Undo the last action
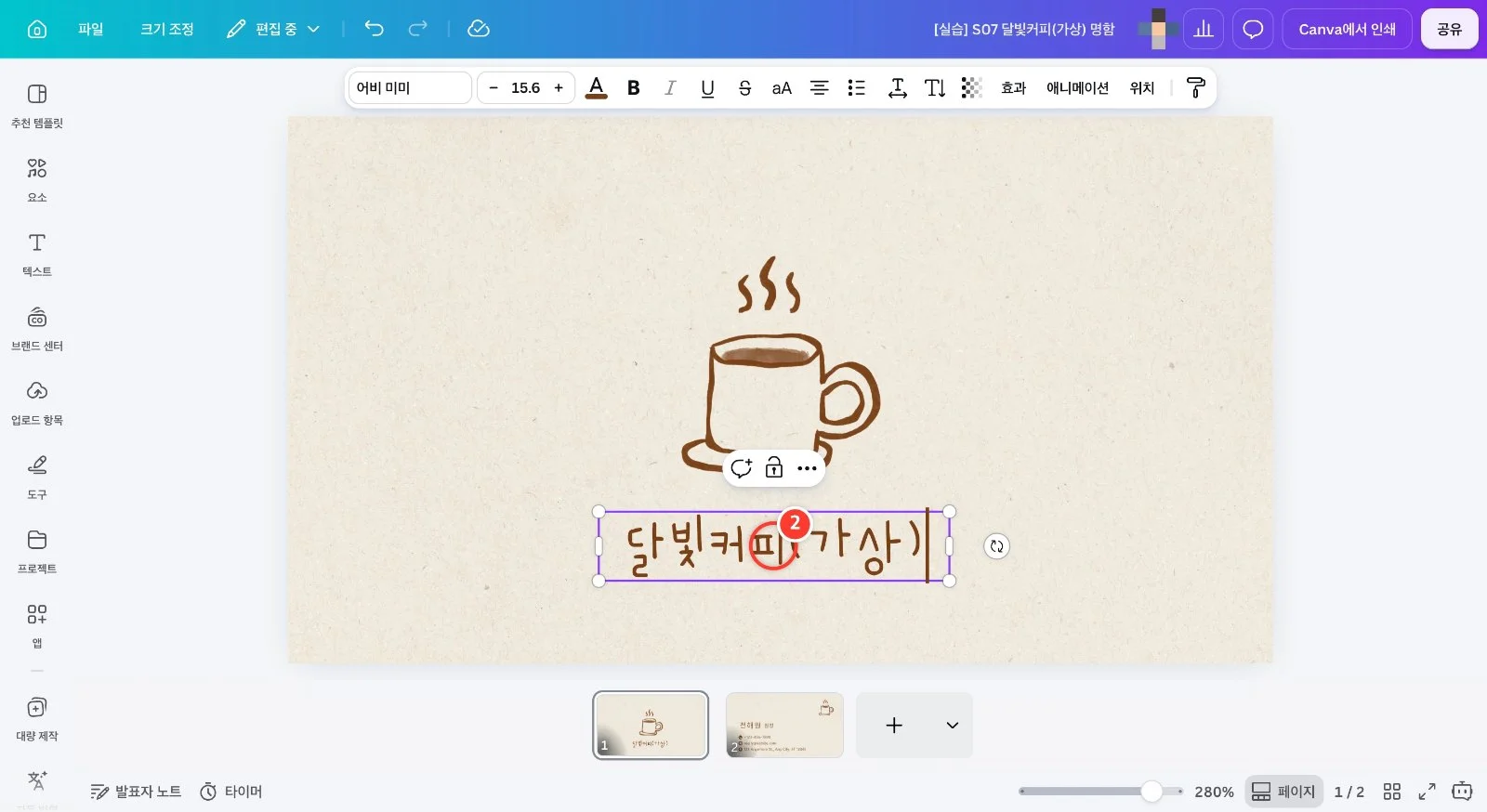This screenshot has height=812, width=1487. click(x=374, y=29)
